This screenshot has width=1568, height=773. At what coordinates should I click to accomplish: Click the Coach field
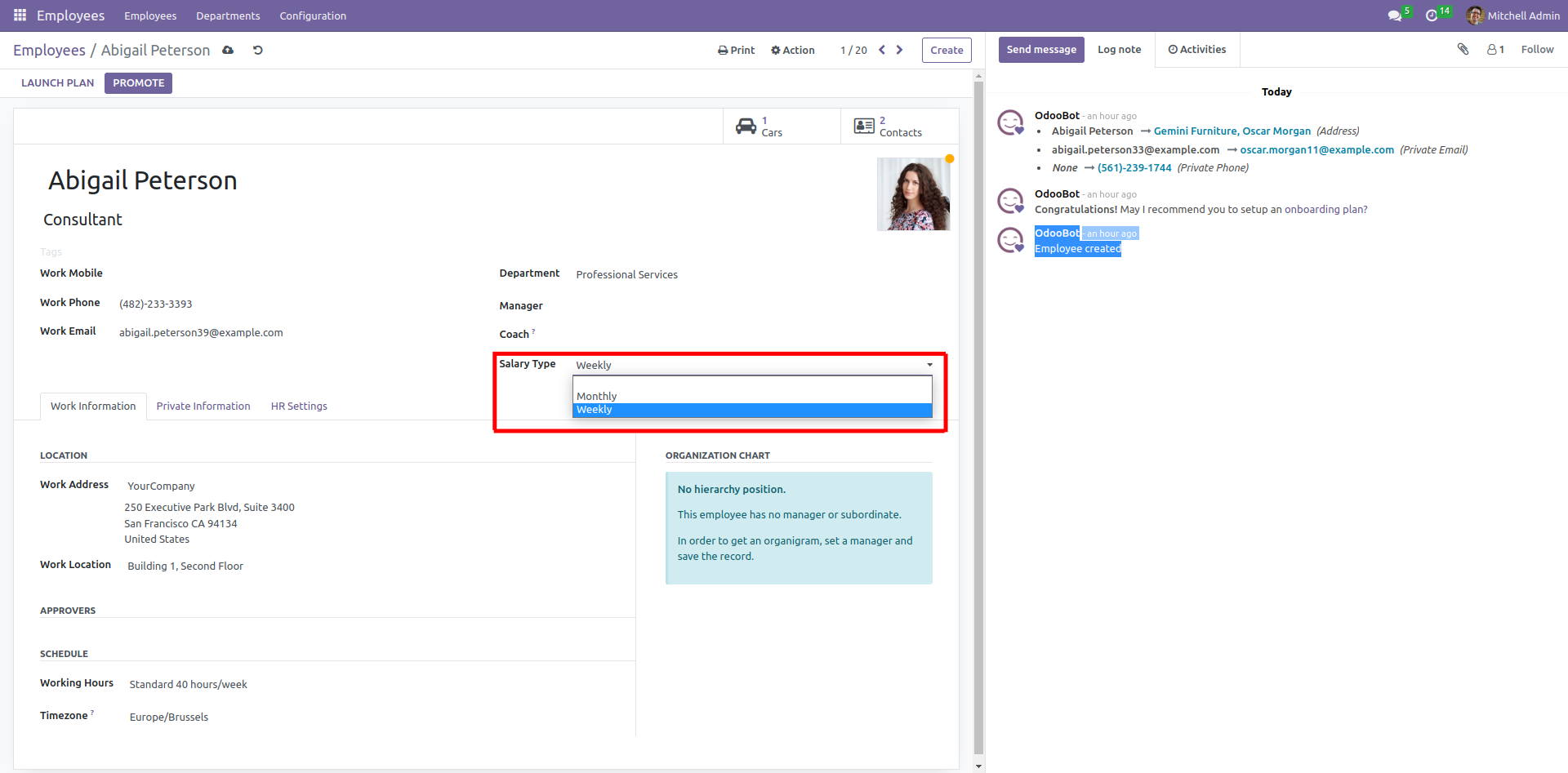(x=752, y=335)
